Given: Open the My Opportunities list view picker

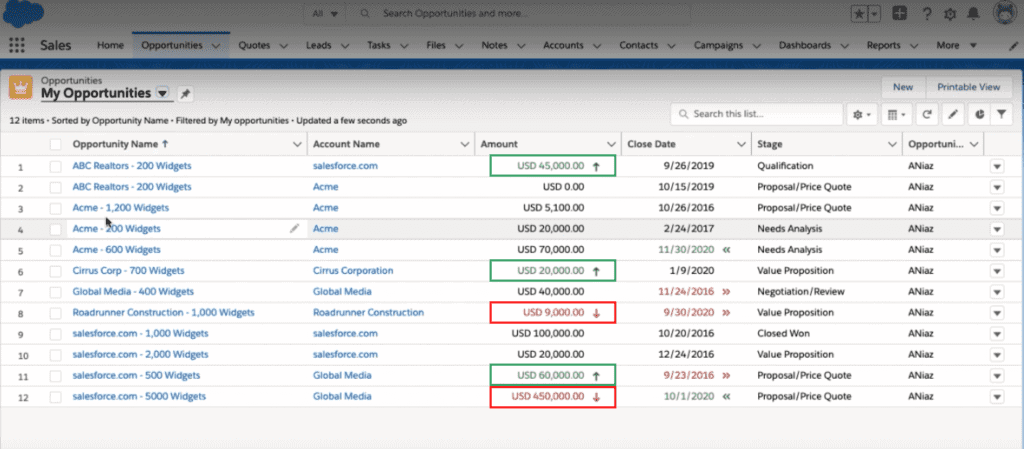Looking at the screenshot, I should [163, 93].
